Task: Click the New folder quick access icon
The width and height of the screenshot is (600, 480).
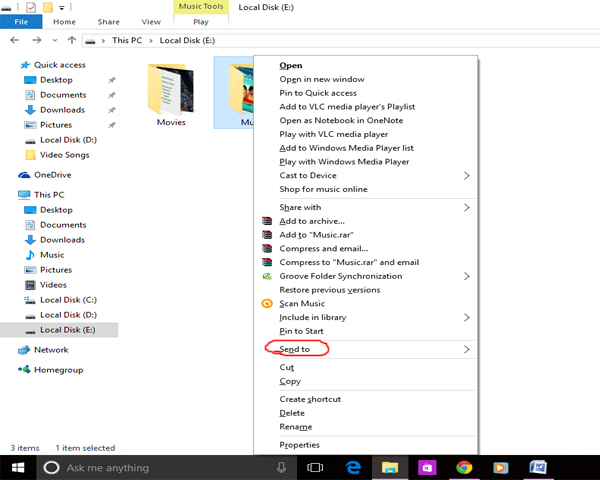Action: point(47,7)
